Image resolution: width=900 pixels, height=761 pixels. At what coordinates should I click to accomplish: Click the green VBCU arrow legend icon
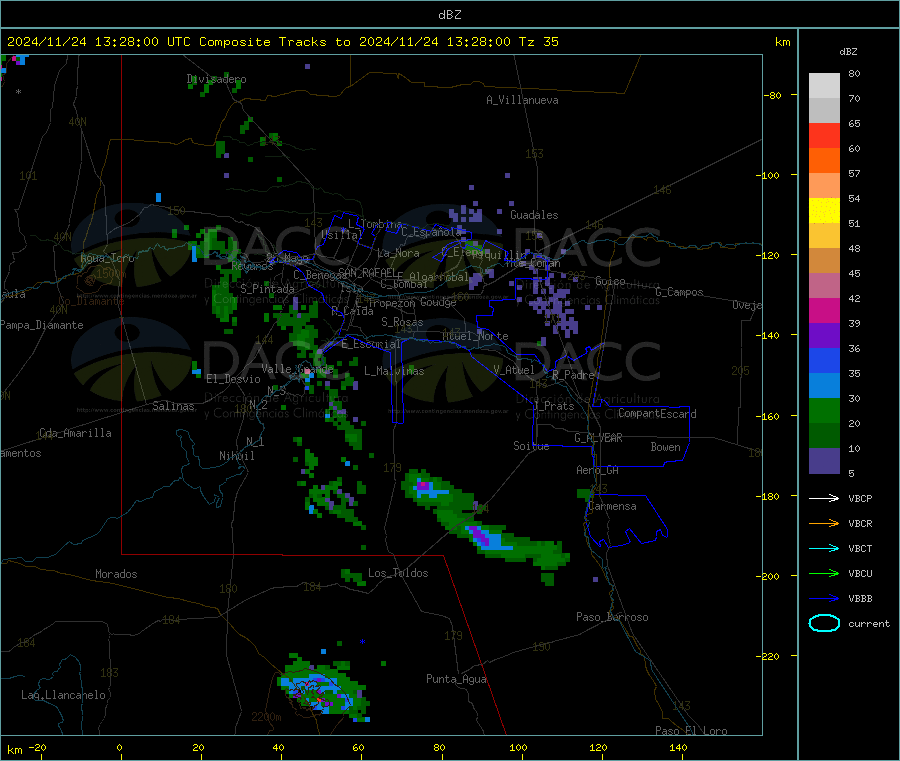coord(824,573)
